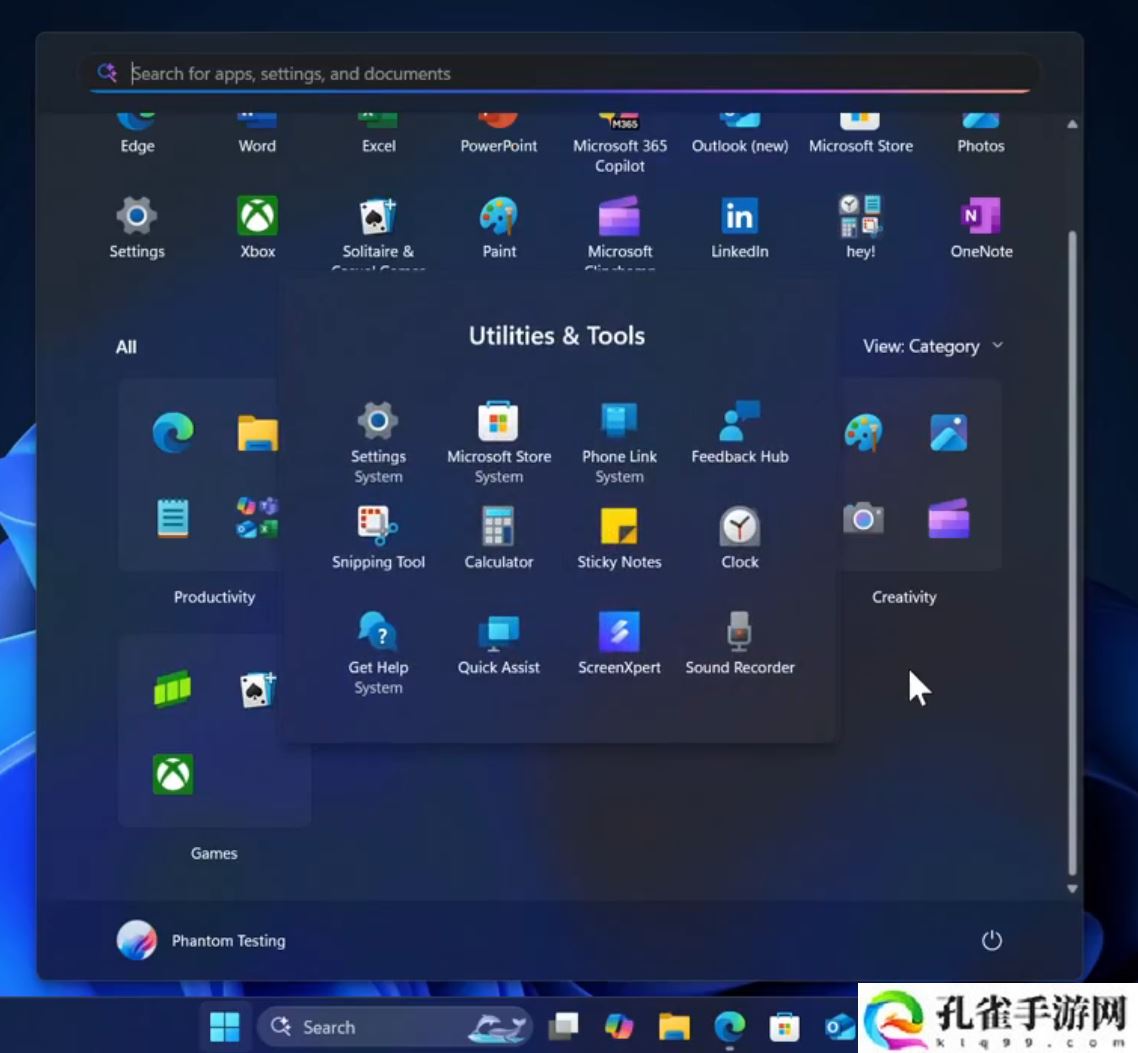Viewport: 1138px width, 1053px height.
Task: Open ScreenXpert app
Action: [x=619, y=644]
